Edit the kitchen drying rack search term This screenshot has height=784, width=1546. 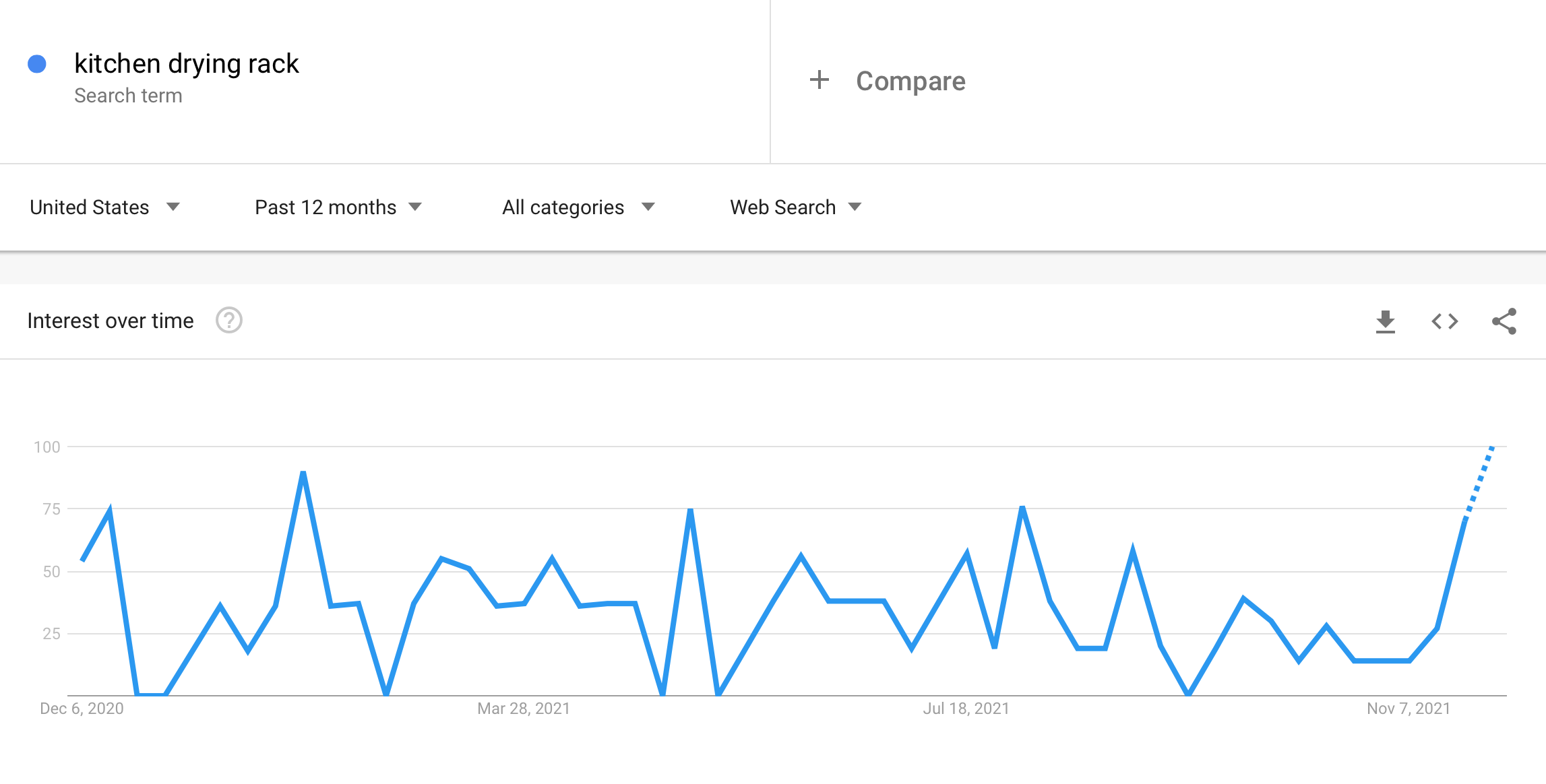pyautogui.click(x=187, y=63)
